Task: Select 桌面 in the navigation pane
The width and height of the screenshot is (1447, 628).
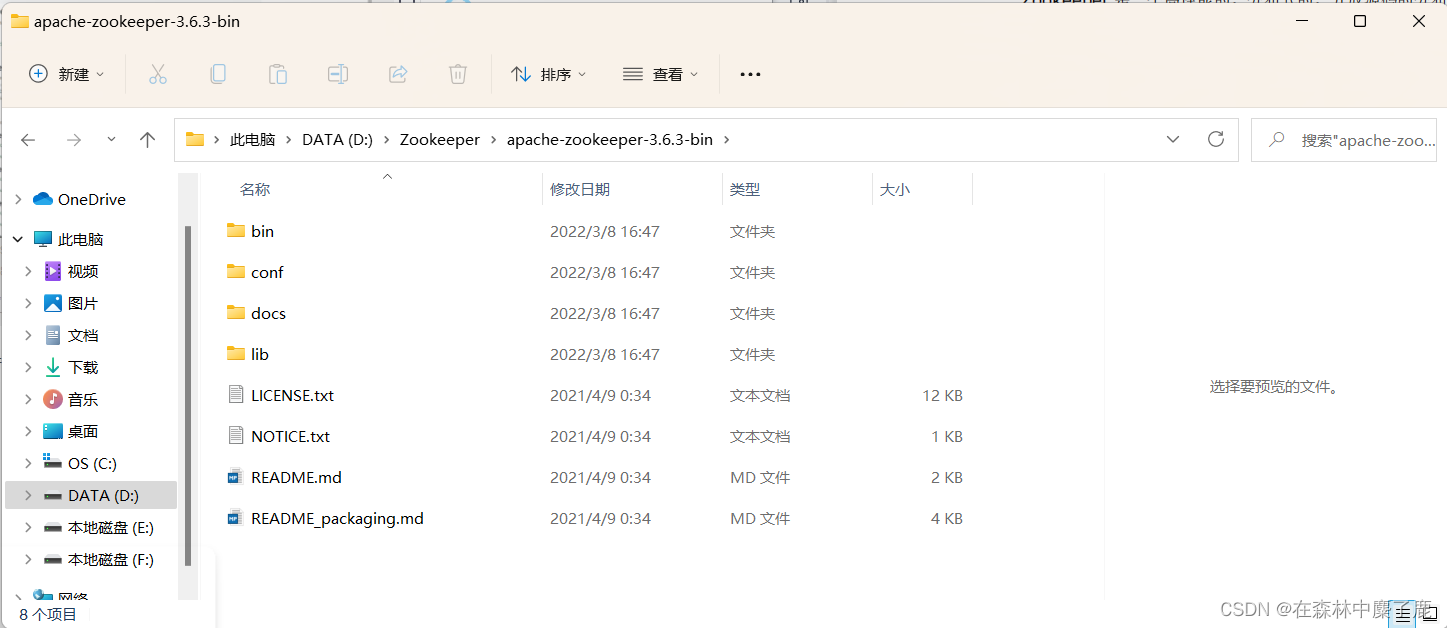Action: point(83,431)
